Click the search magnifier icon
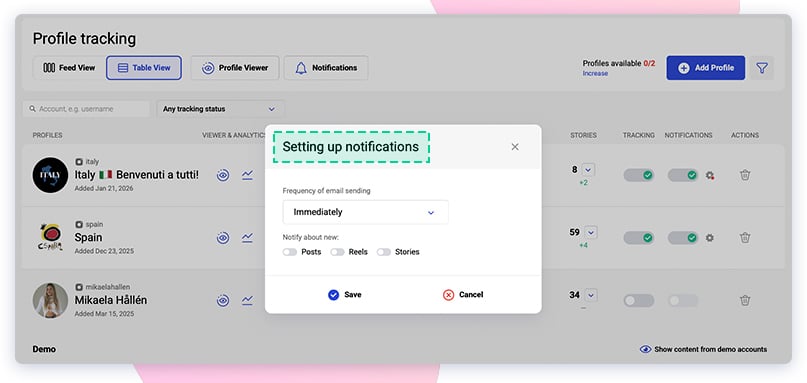Image resolution: width=807 pixels, height=383 pixels. tap(32, 109)
